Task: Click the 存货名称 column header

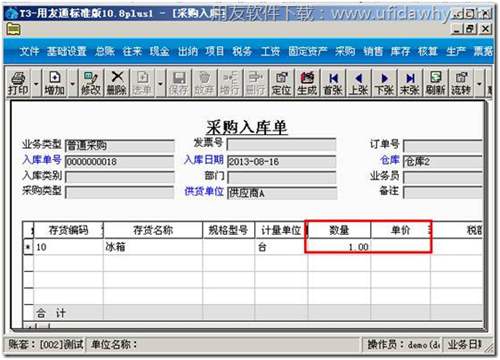Action: pyautogui.click(x=153, y=230)
